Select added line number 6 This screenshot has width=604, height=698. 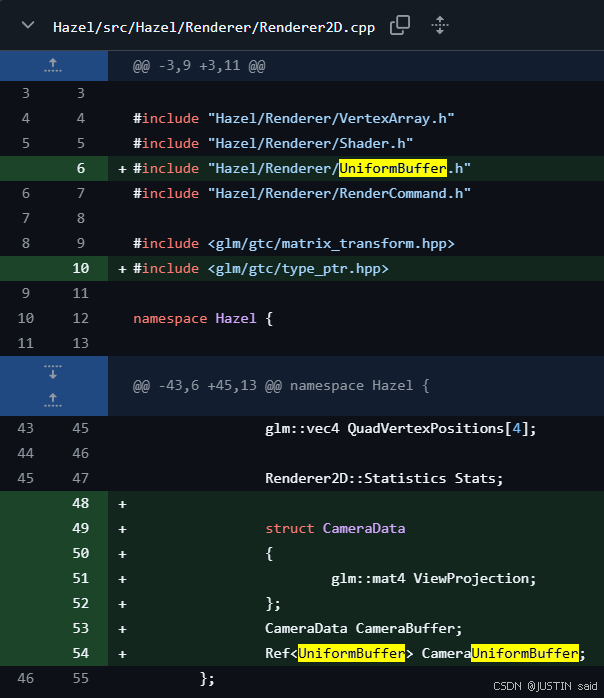pos(81,168)
